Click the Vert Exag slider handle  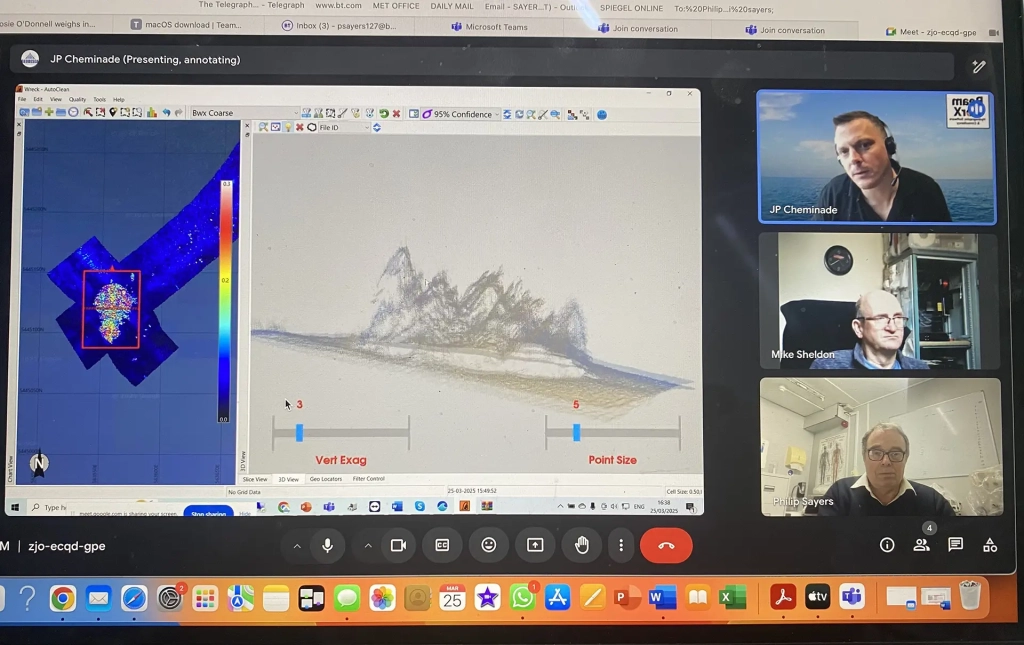coord(299,432)
